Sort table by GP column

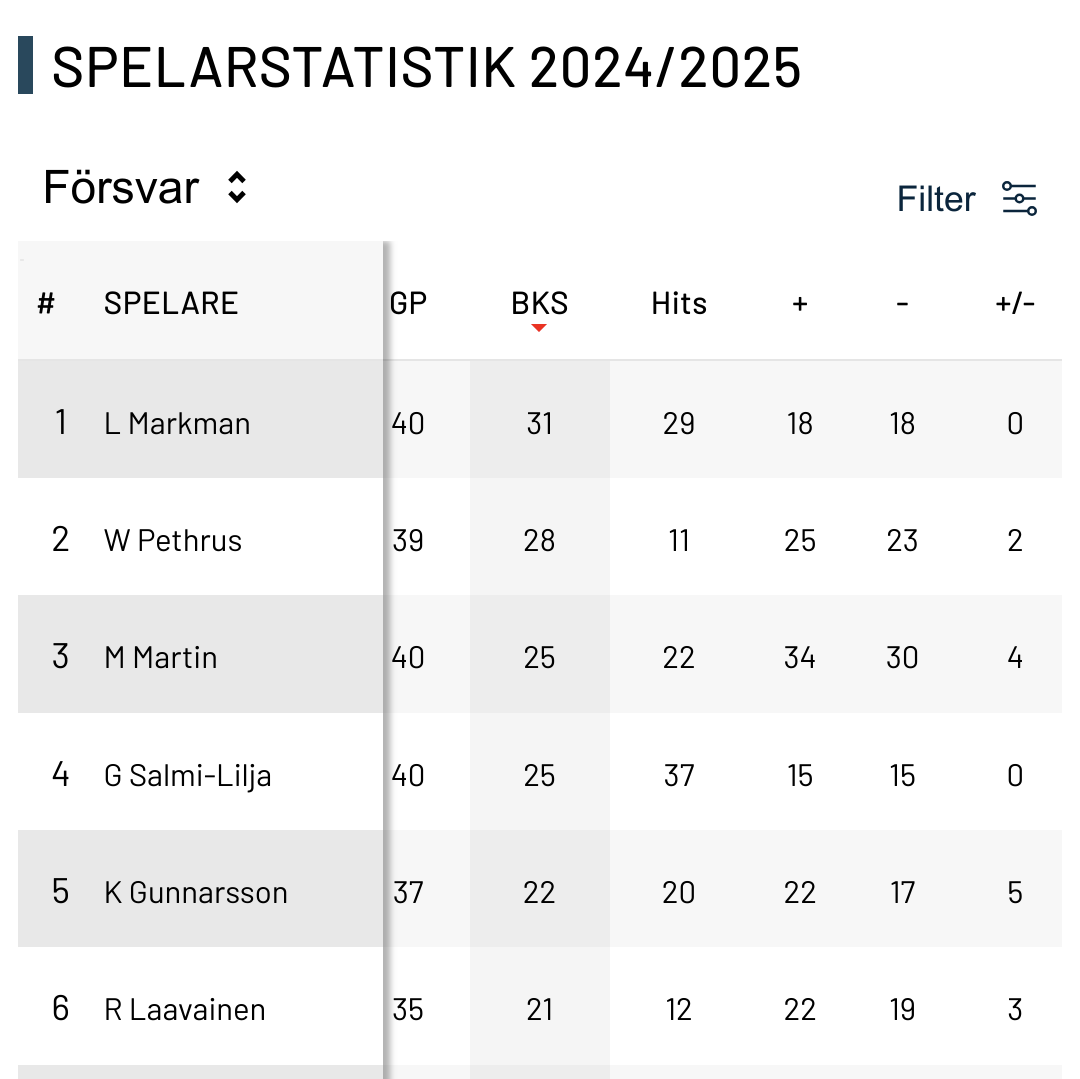click(x=408, y=303)
